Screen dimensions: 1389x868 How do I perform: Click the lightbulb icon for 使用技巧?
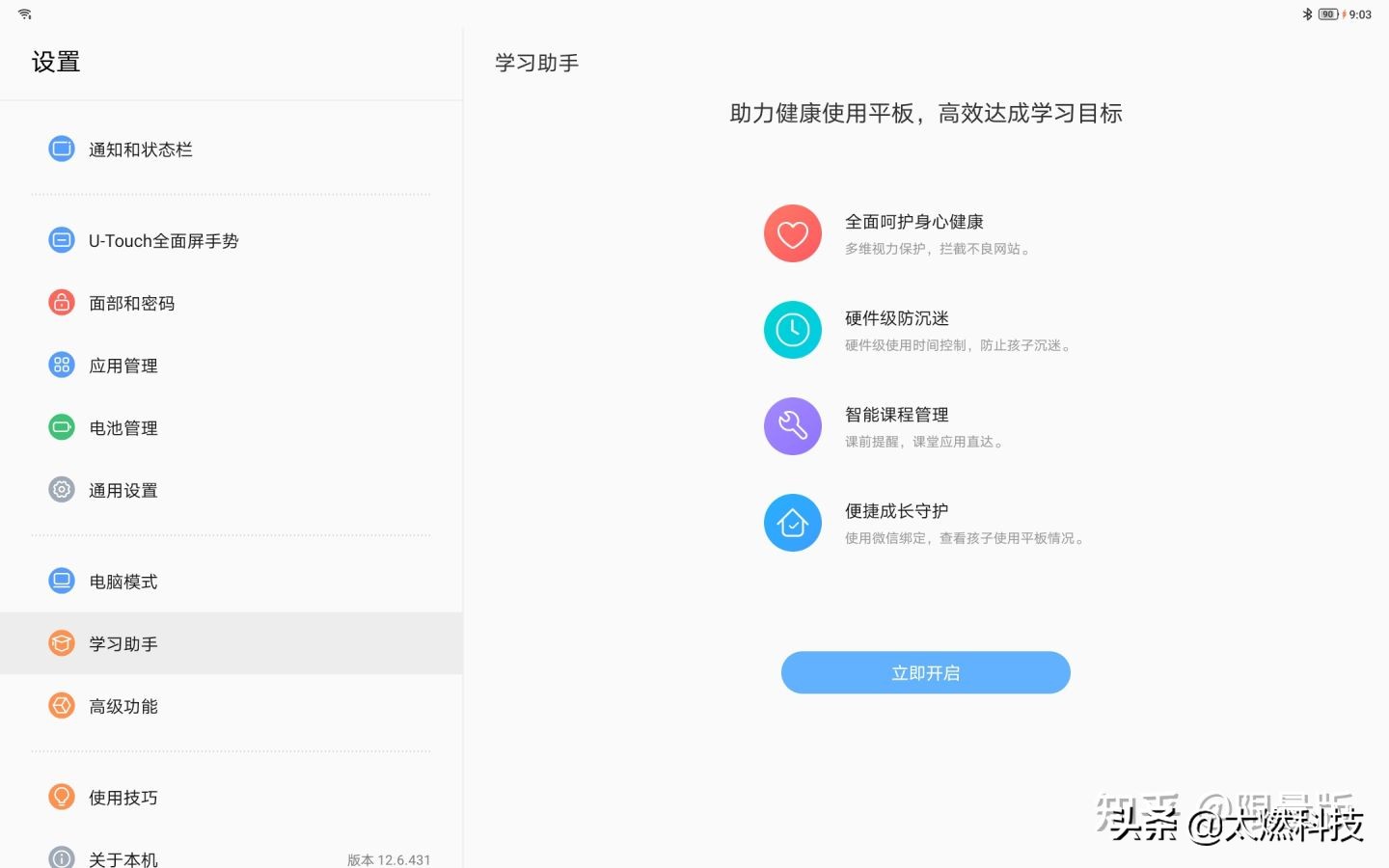(61, 797)
